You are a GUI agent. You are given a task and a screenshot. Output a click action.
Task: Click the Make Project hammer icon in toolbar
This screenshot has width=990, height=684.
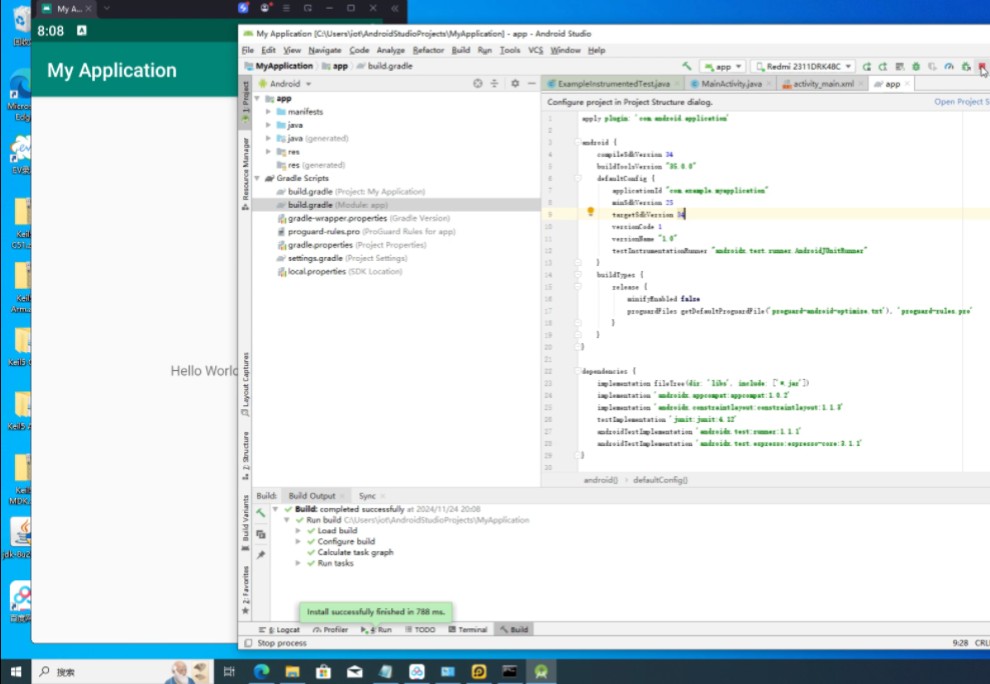point(687,66)
